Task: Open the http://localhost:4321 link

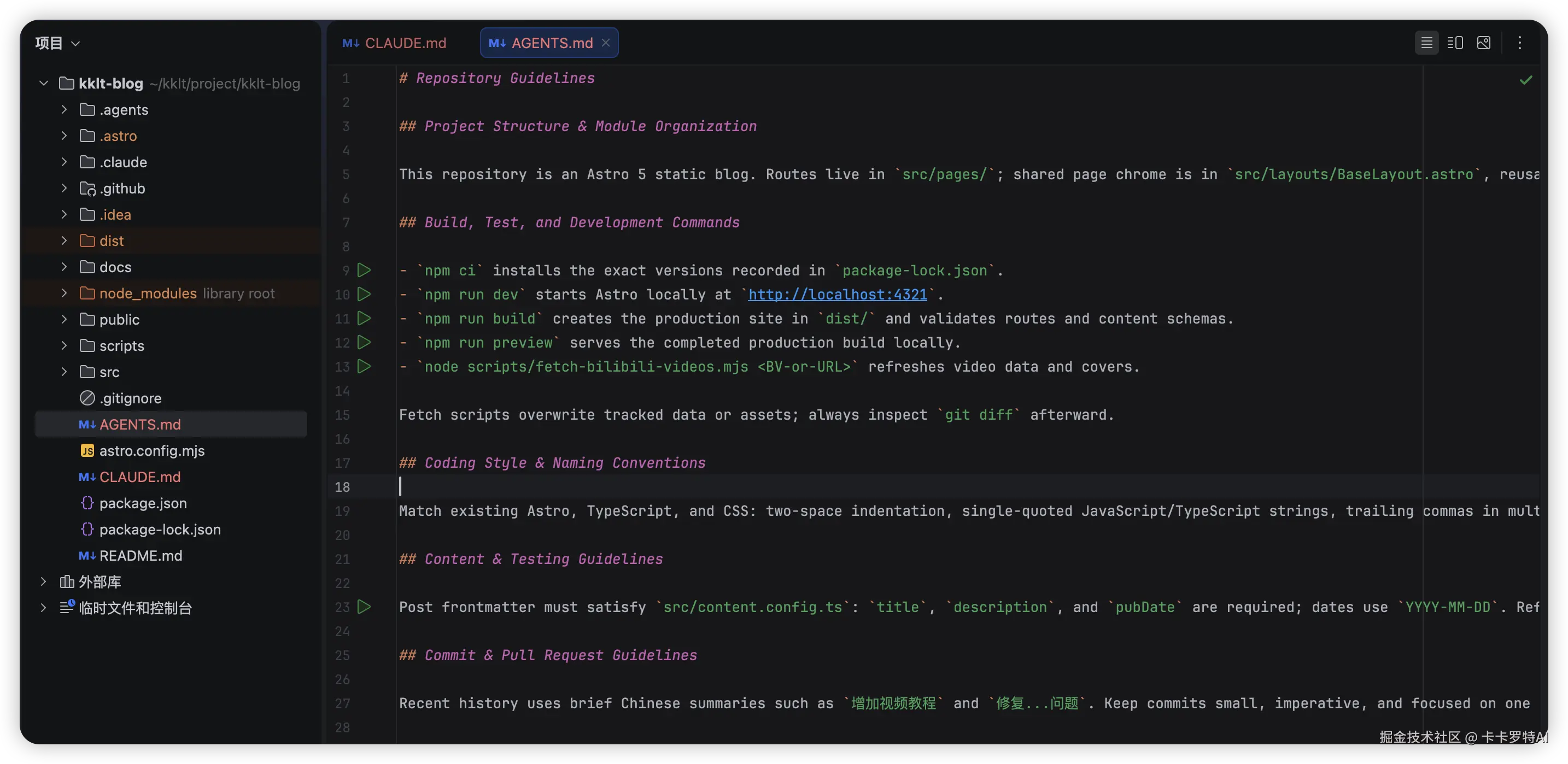Action: [837, 295]
